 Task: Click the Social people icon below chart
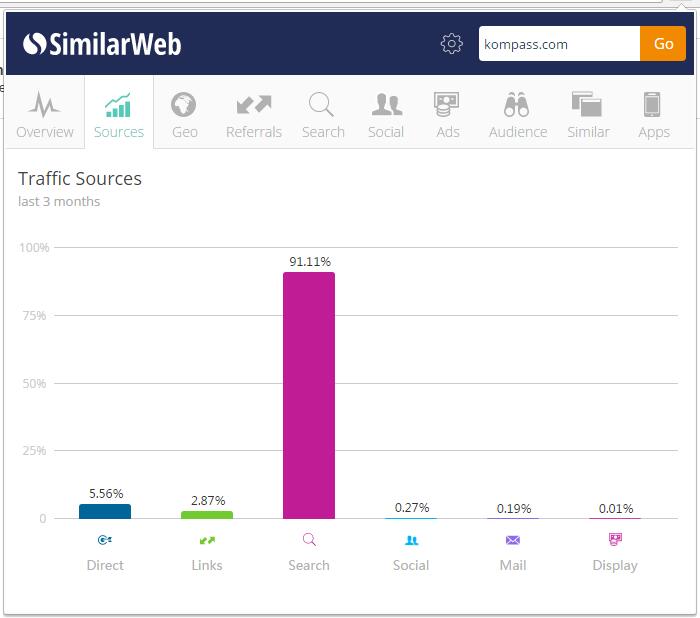[x=411, y=540]
